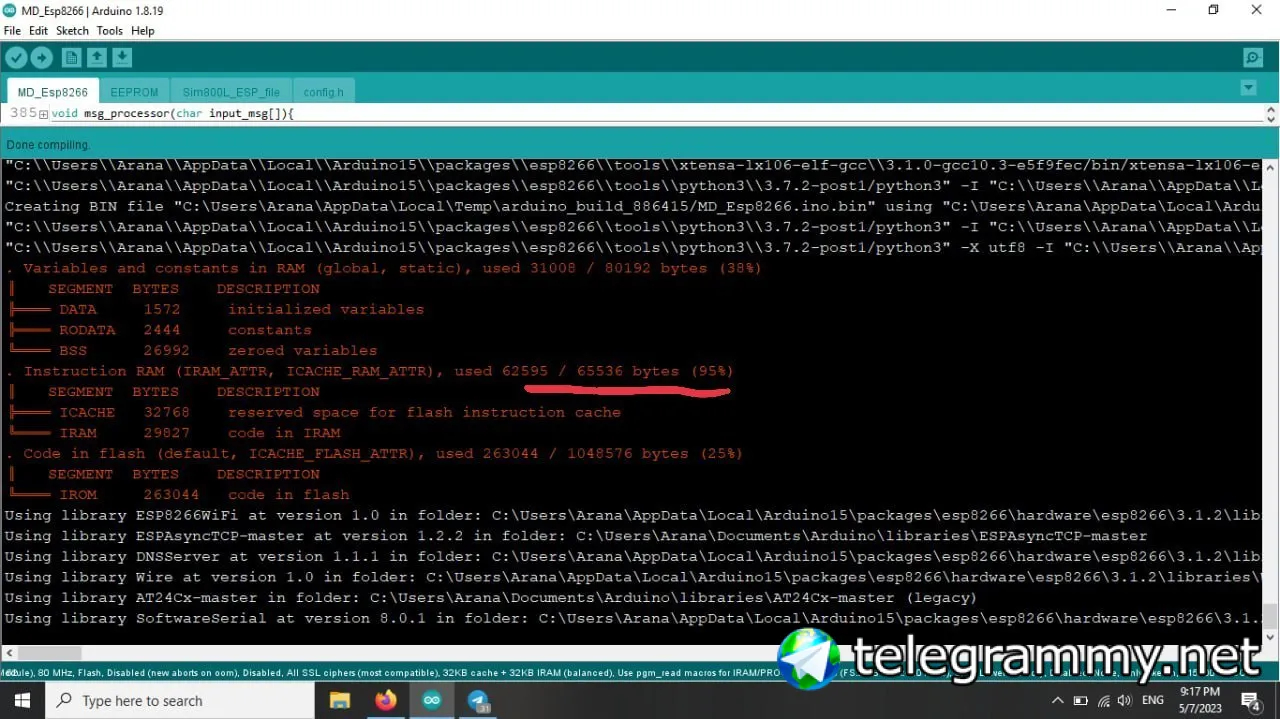Click the 'Using library AT24Cx-master' line
1280x719 pixels.
pyautogui.click(x=490, y=597)
